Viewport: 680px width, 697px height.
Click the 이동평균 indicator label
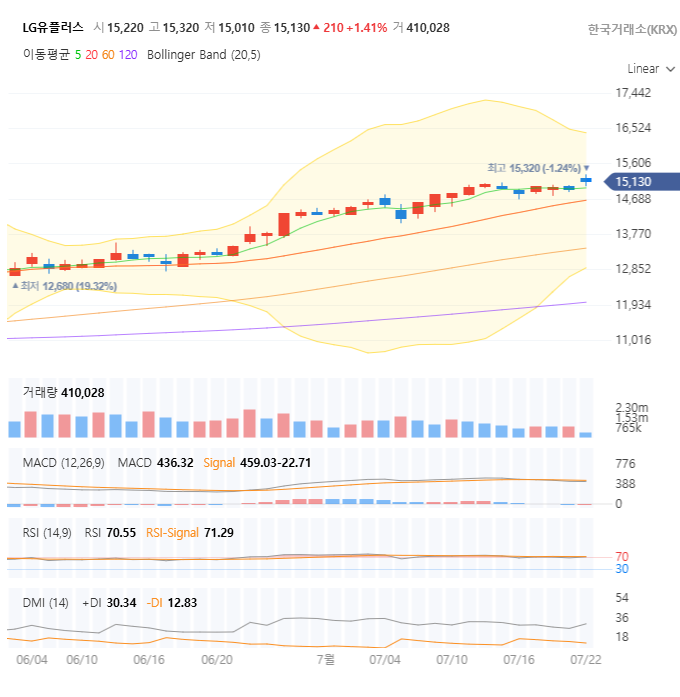(x=46, y=55)
